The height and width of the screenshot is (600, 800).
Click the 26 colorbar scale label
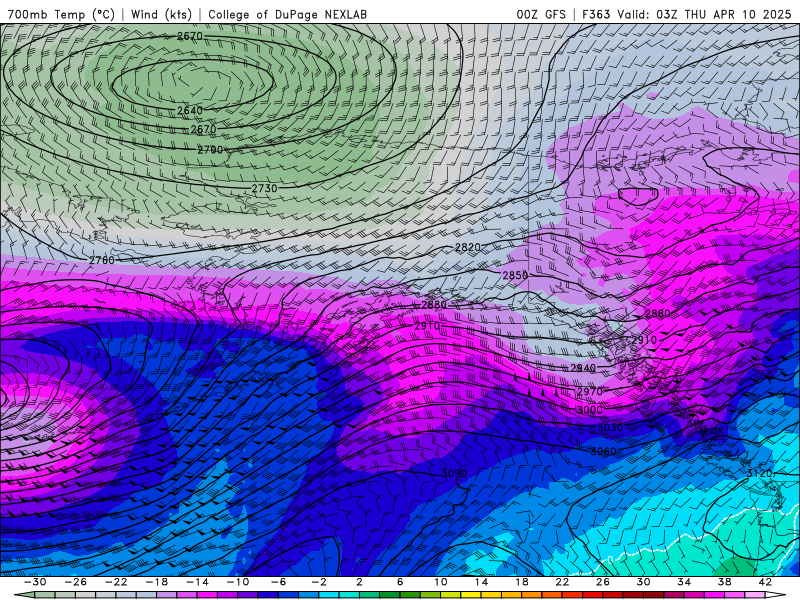coord(603,582)
